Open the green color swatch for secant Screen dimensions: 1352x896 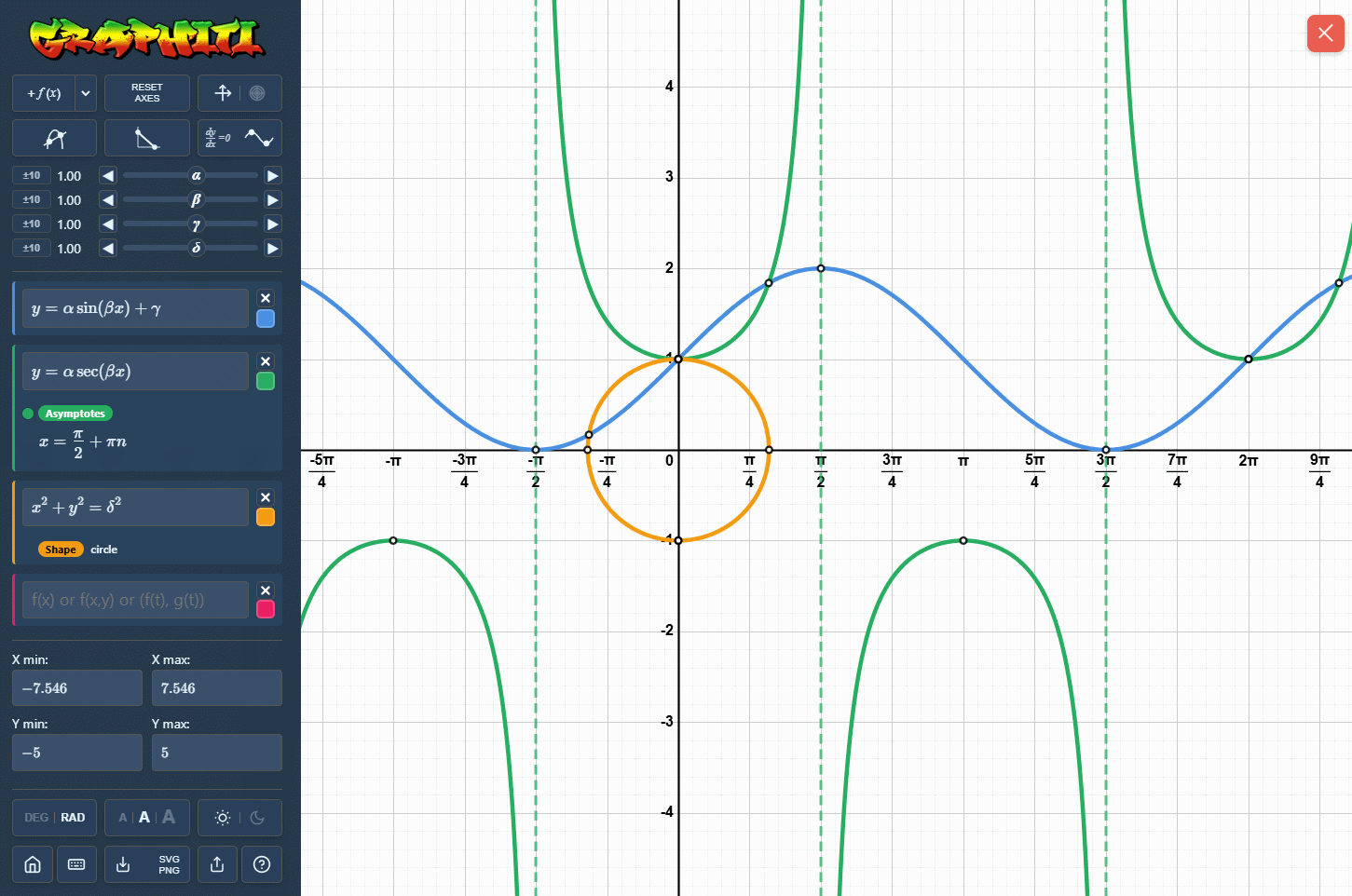click(x=266, y=381)
